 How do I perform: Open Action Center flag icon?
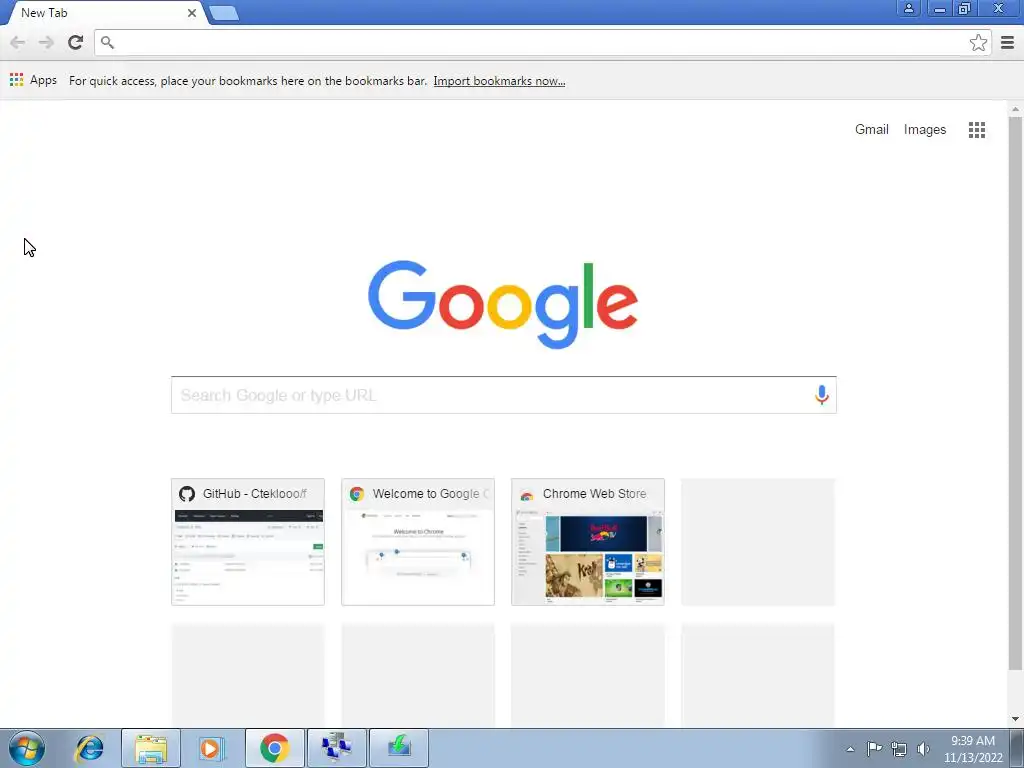click(874, 749)
